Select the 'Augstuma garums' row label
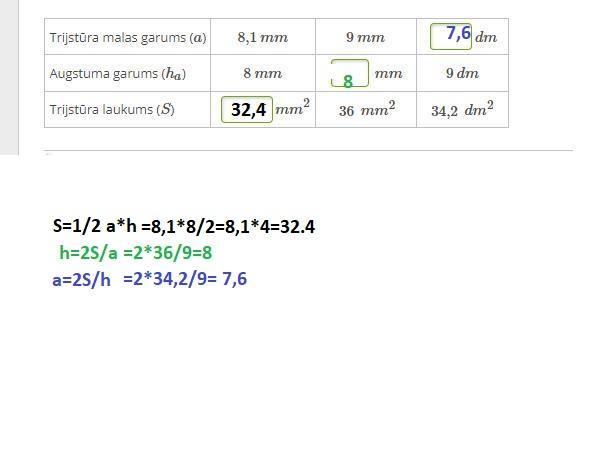The height and width of the screenshot is (464, 616). tap(117, 74)
